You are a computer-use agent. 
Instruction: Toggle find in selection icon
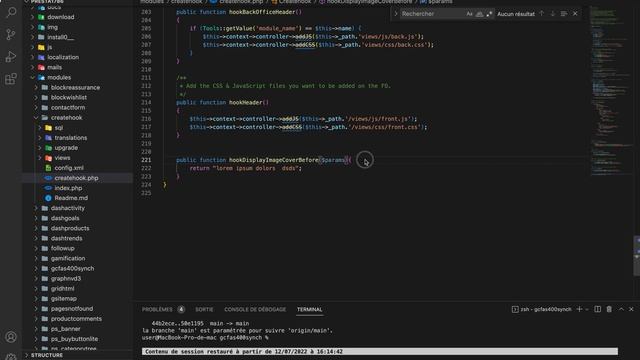coord(564,13)
